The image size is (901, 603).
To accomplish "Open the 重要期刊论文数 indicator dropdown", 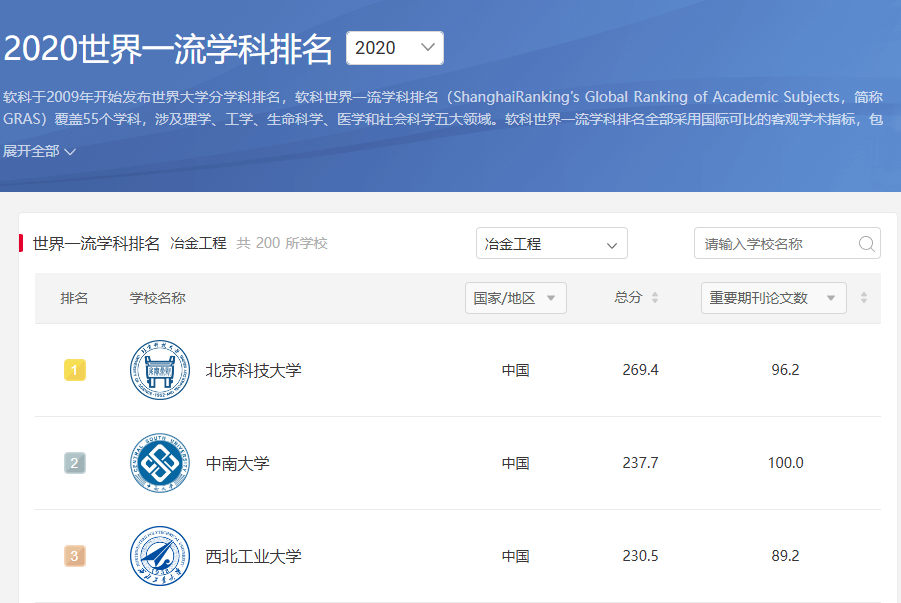I will click(773, 298).
